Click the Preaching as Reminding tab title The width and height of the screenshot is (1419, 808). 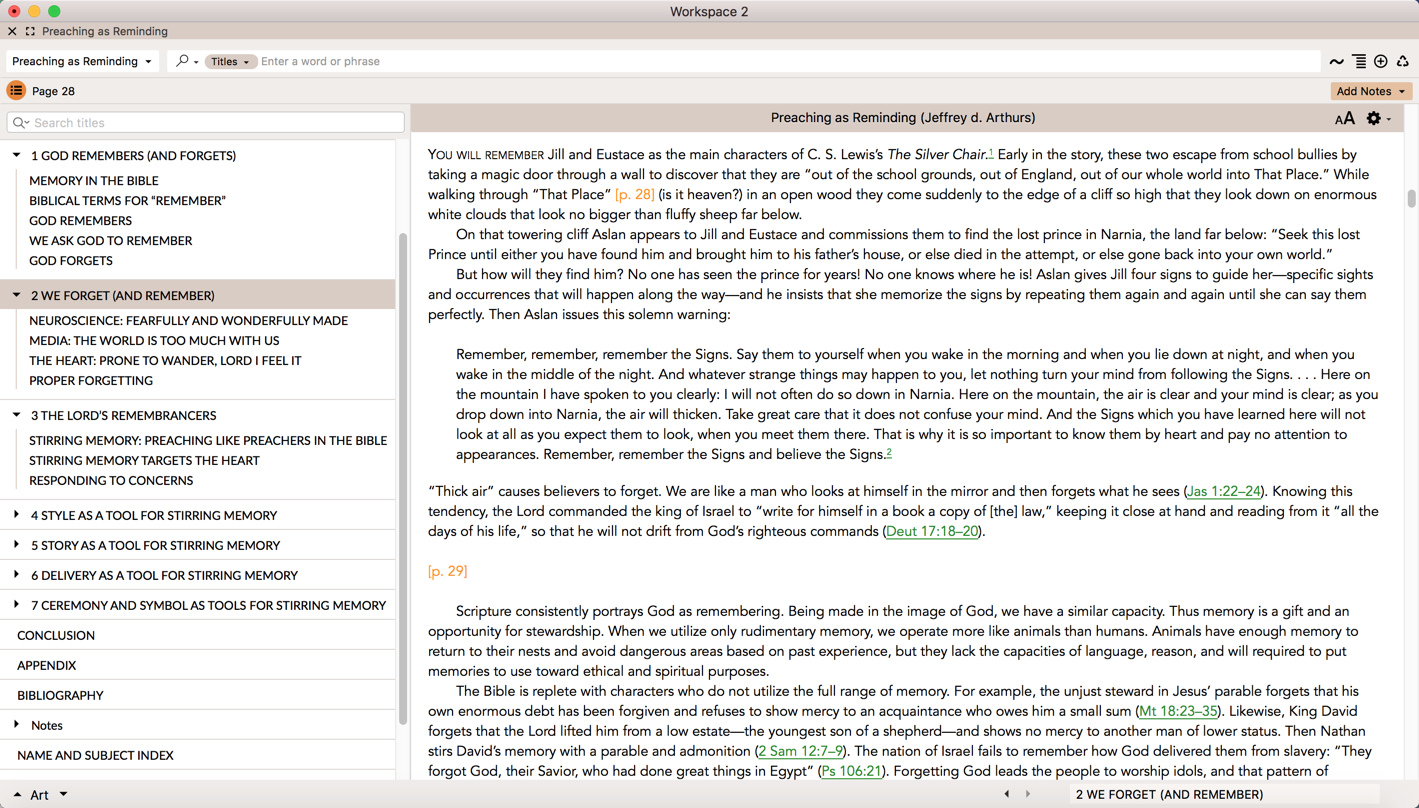[105, 31]
